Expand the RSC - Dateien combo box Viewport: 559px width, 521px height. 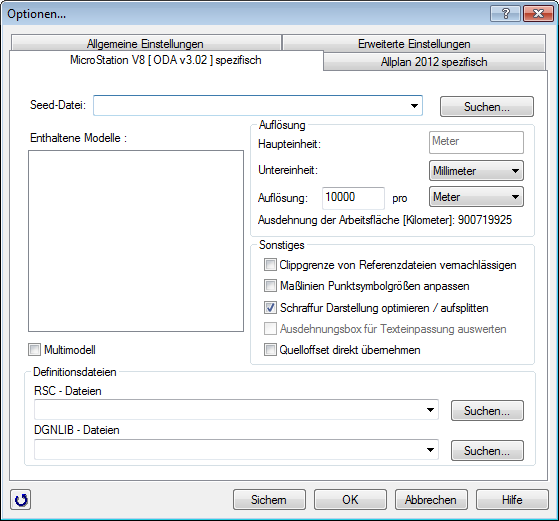coord(430,410)
